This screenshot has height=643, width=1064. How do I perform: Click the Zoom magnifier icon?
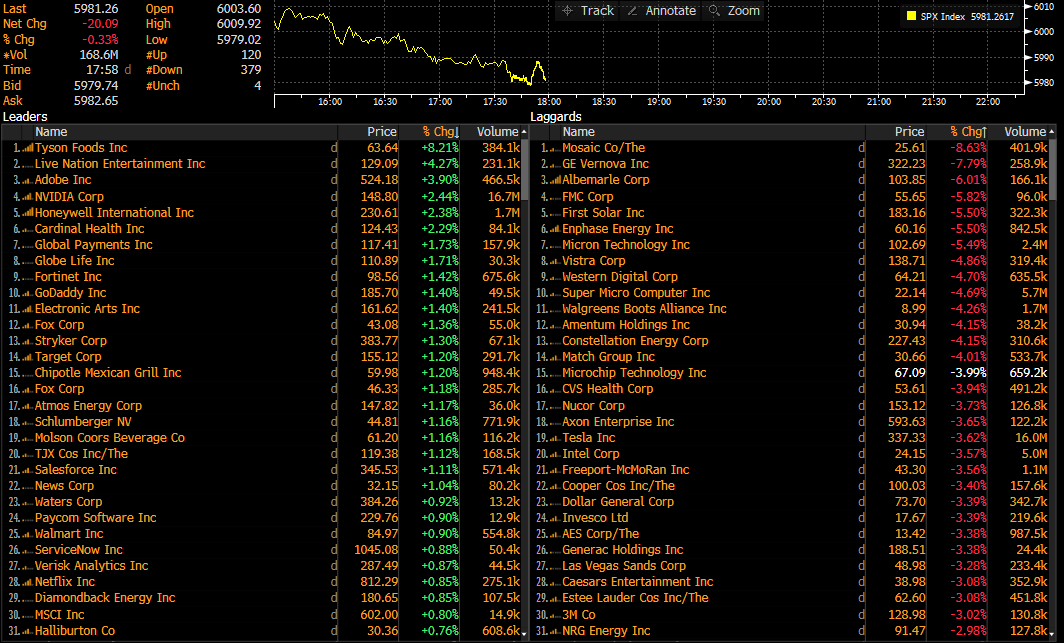tap(714, 11)
